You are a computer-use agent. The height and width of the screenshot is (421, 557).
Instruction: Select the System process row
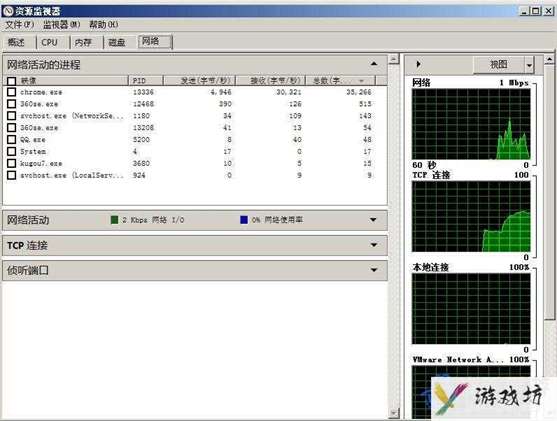click(x=195, y=151)
